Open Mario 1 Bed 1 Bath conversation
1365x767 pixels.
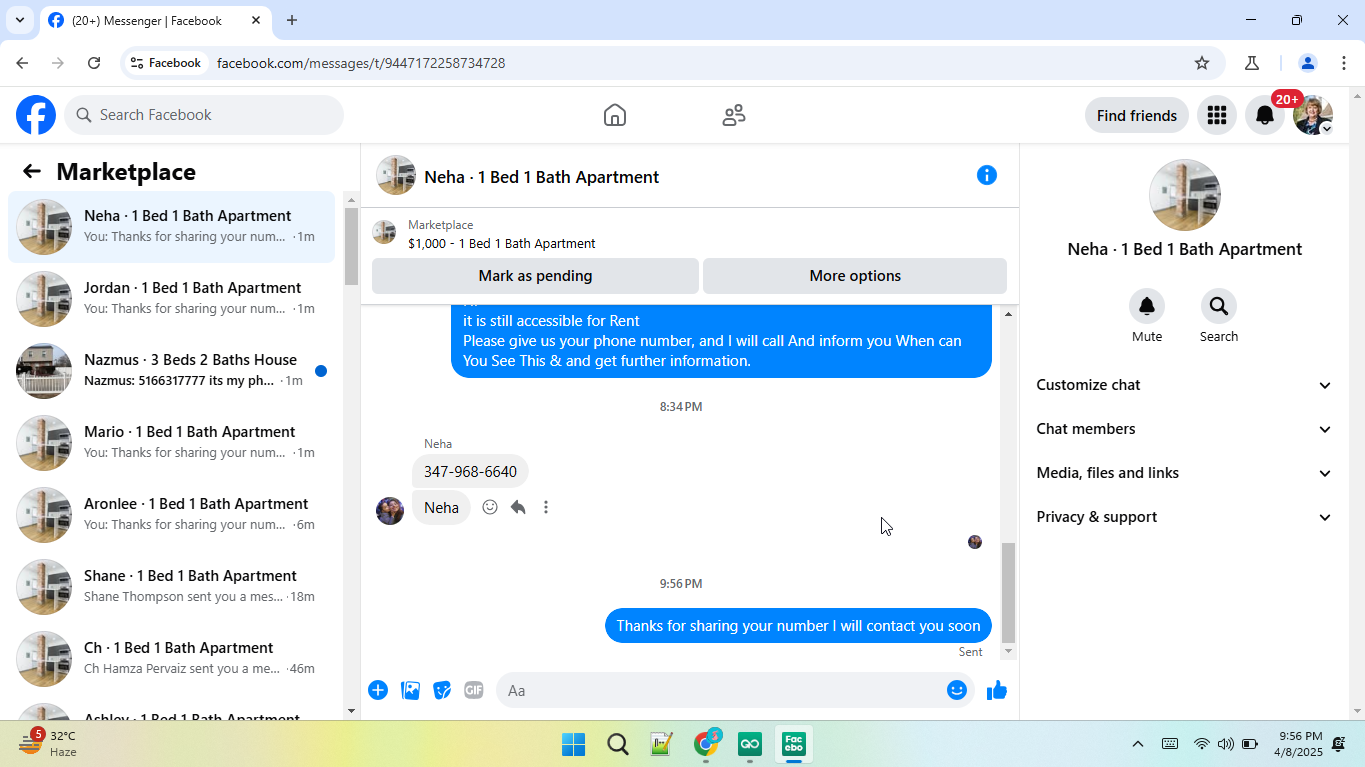coord(172,443)
